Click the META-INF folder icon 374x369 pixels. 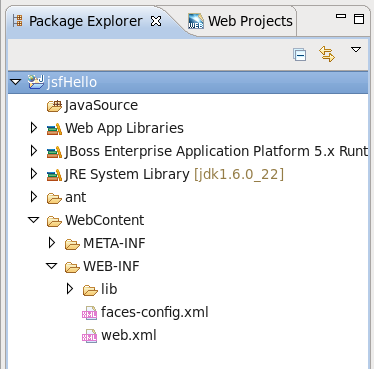(x=72, y=244)
